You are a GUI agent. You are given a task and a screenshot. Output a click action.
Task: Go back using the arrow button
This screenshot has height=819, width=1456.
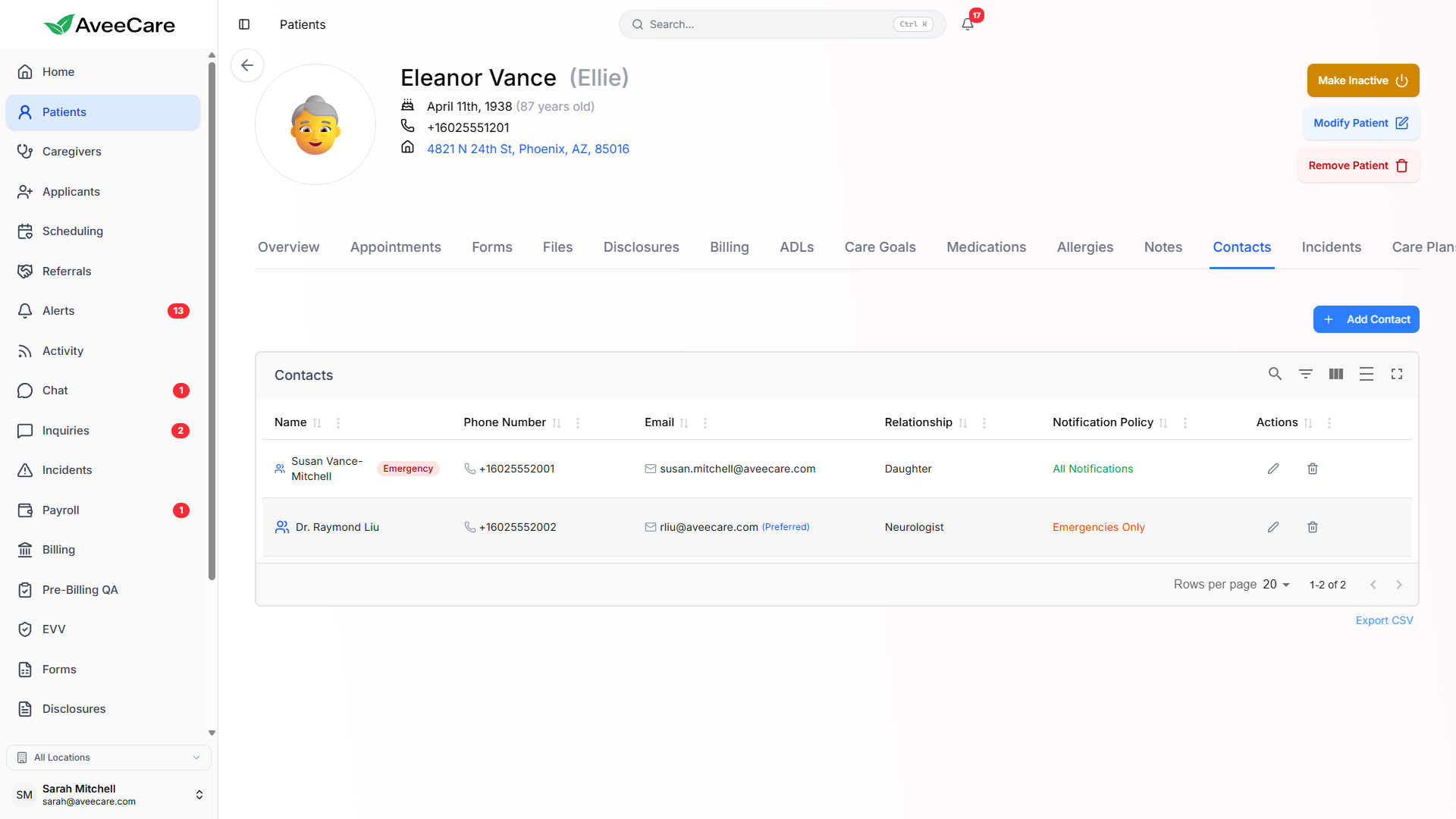pos(247,65)
